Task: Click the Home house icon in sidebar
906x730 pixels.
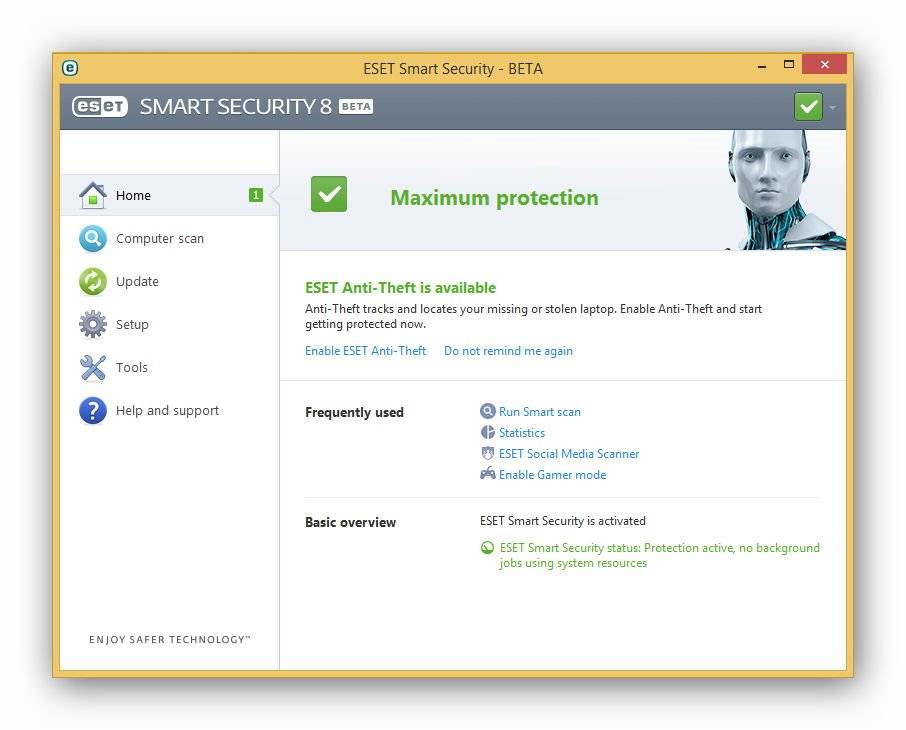Action: [x=92, y=195]
